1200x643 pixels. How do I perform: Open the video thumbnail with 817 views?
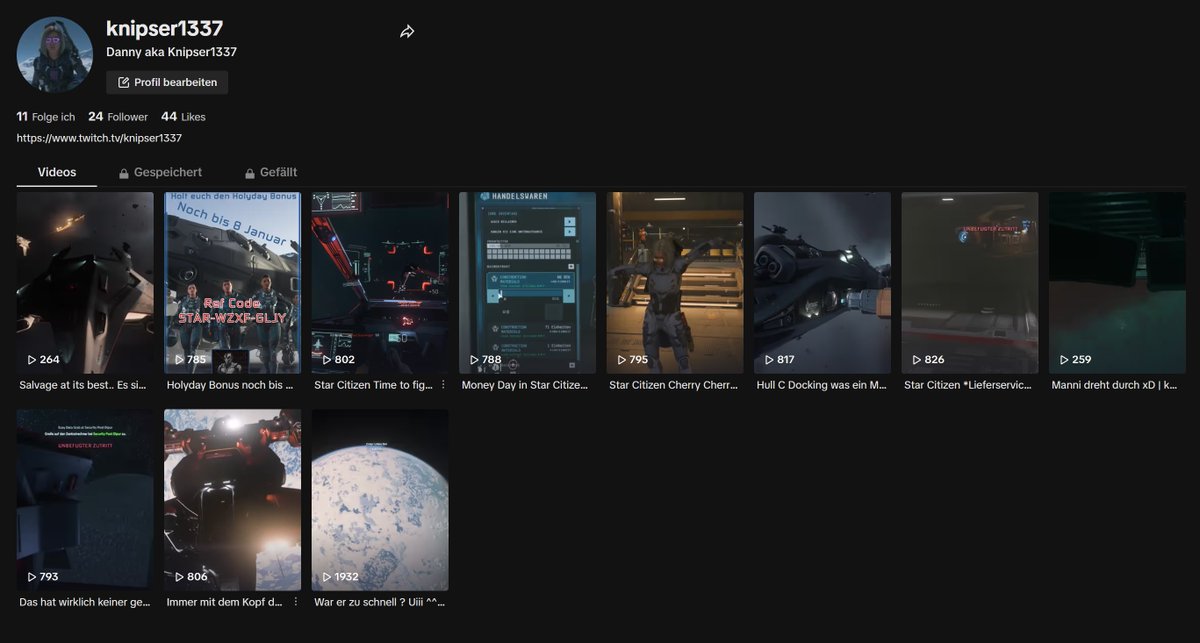822,283
